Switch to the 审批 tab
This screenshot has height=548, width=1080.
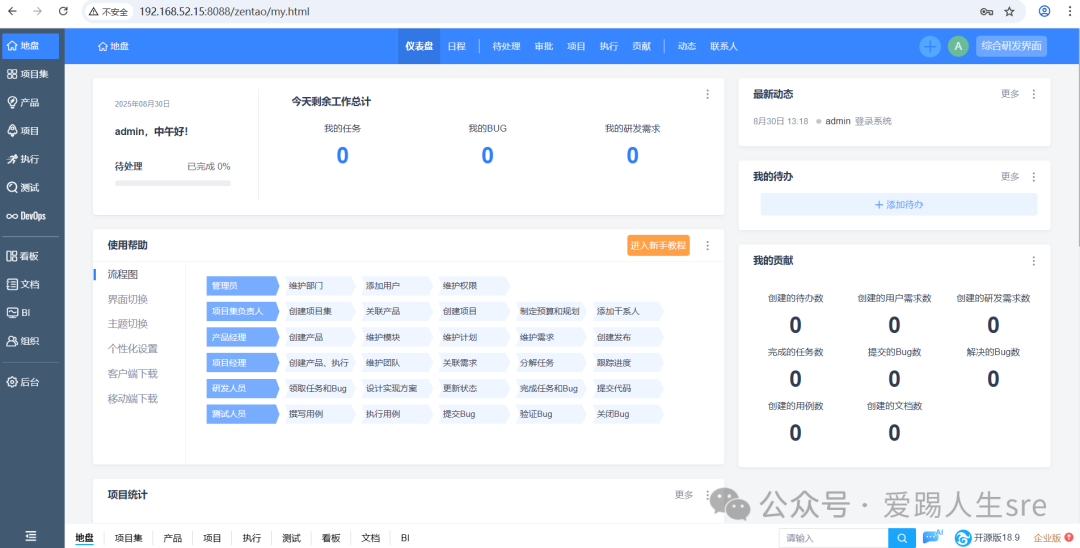click(543, 46)
